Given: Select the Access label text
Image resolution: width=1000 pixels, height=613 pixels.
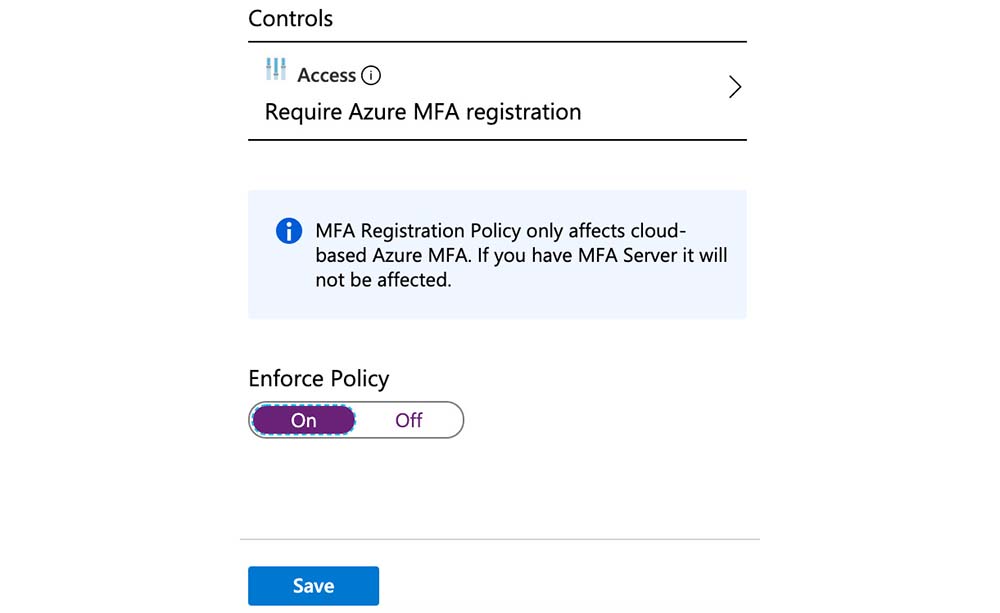Looking at the screenshot, I should click(x=326, y=75).
